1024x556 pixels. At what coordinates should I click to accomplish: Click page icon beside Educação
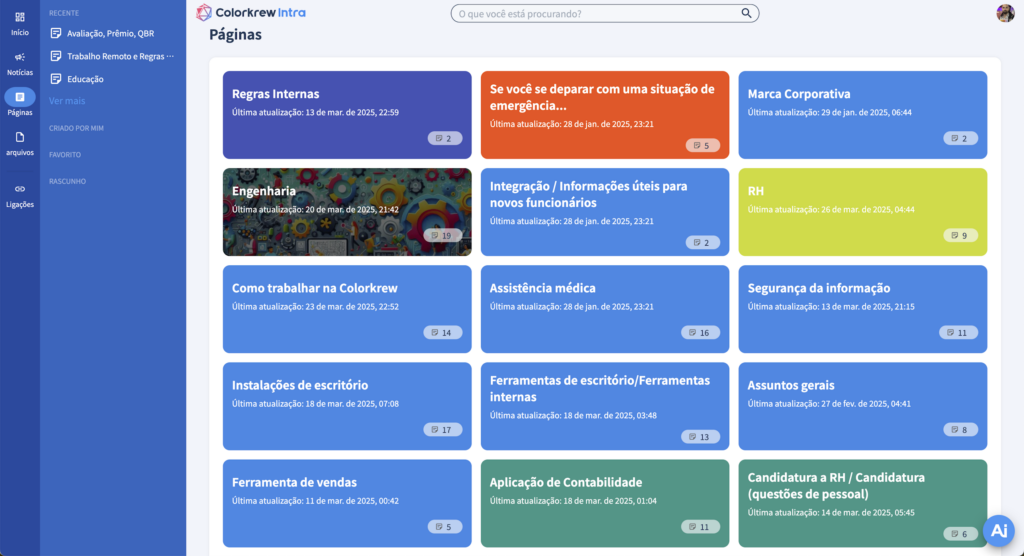pyautogui.click(x=56, y=79)
